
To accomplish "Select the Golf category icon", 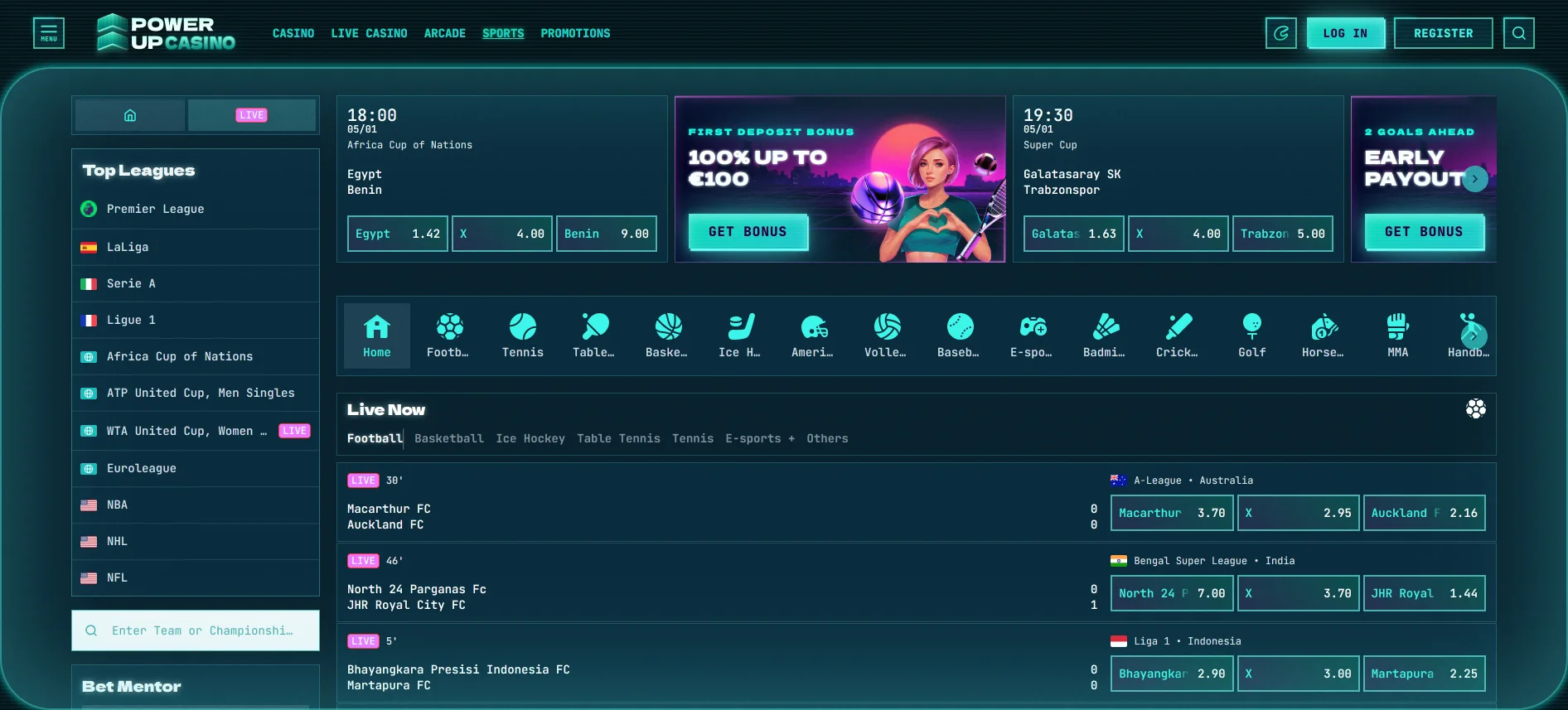I will tap(1252, 336).
